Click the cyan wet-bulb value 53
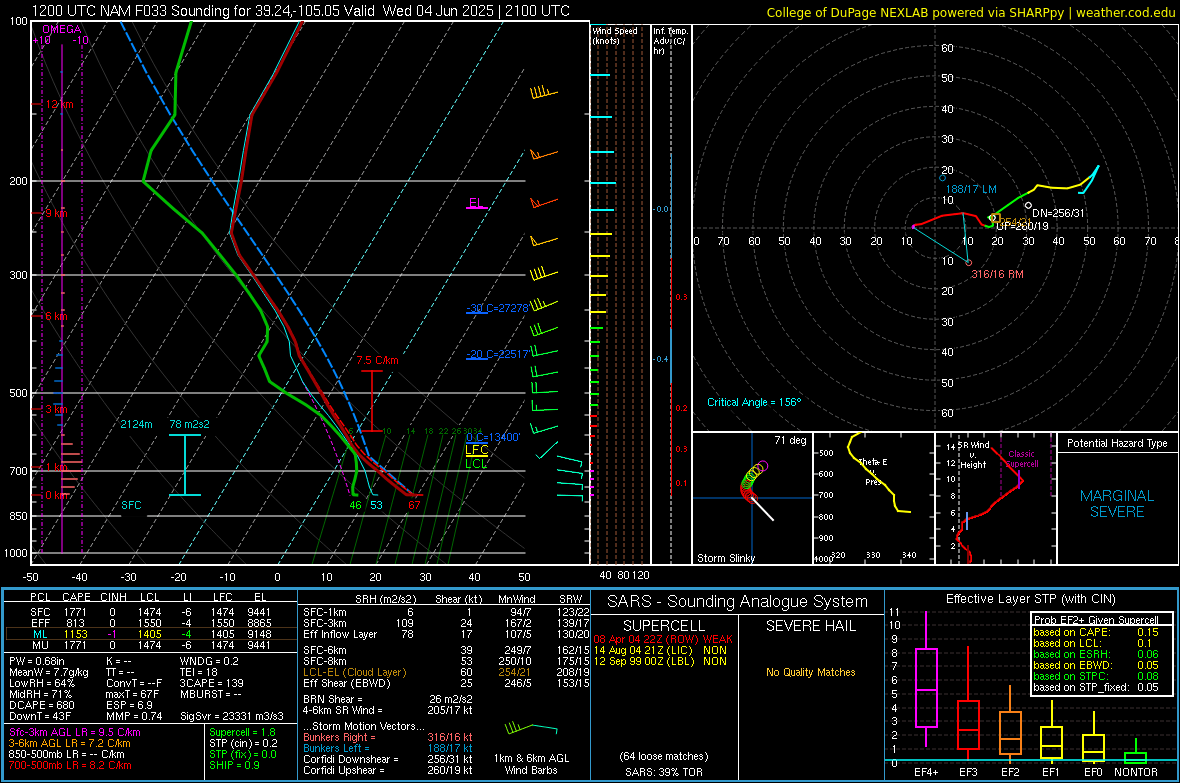This screenshot has width=1180, height=783. point(376,504)
